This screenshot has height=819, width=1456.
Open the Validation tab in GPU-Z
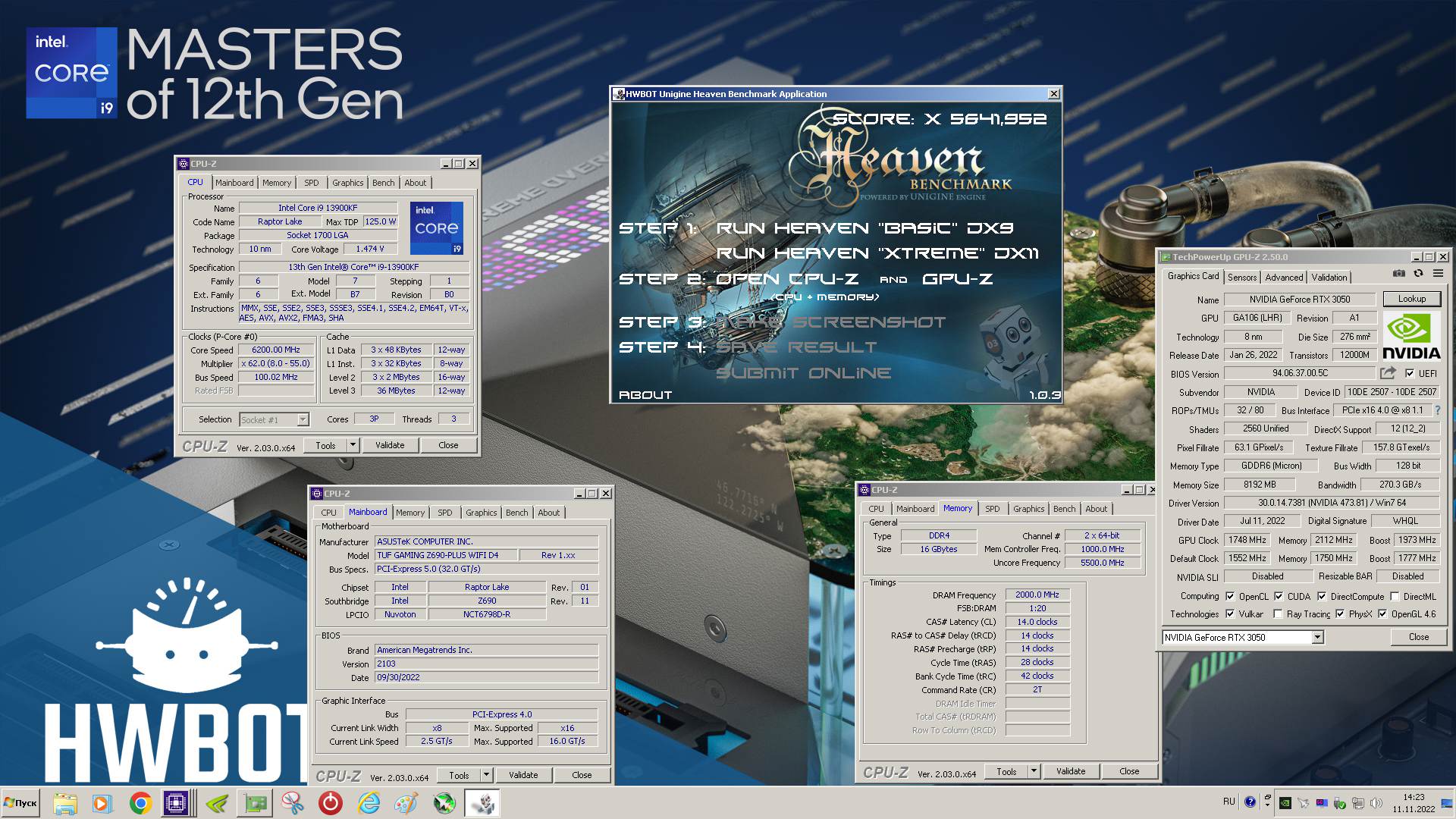click(1329, 277)
